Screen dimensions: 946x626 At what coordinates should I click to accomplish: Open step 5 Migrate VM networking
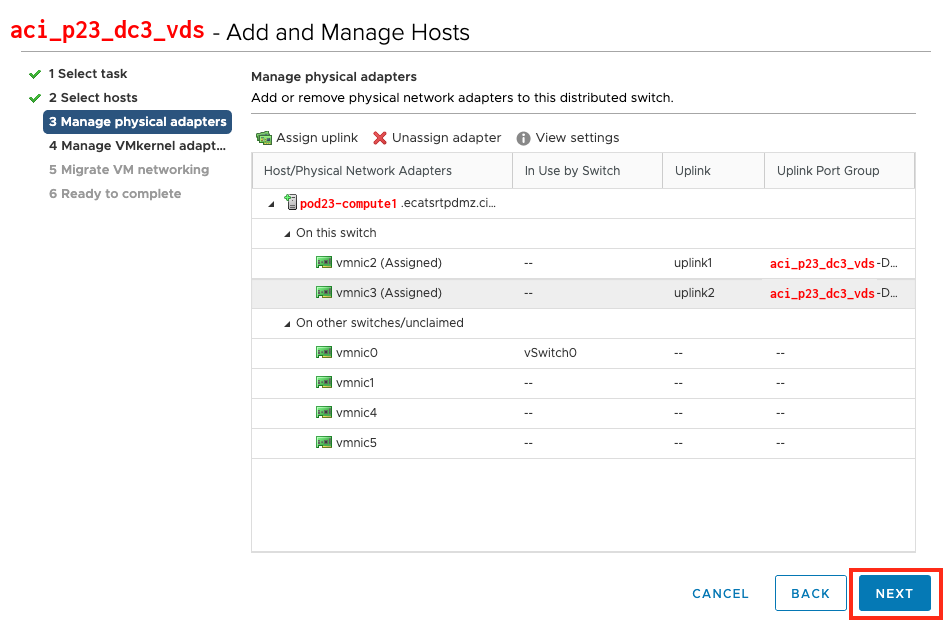click(129, 169)
